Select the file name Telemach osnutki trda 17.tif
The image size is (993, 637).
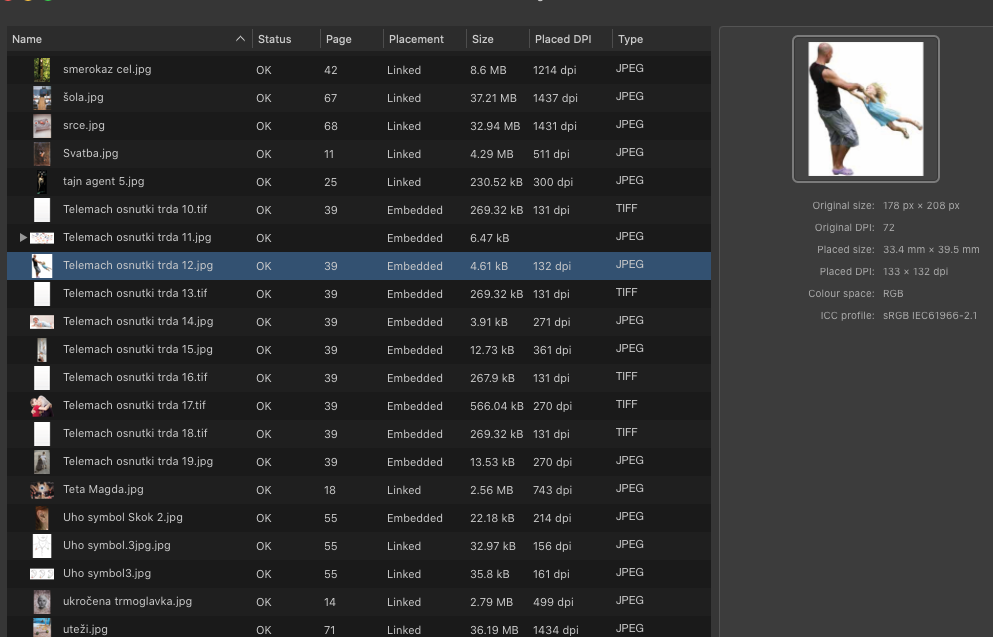click(134, 405)
